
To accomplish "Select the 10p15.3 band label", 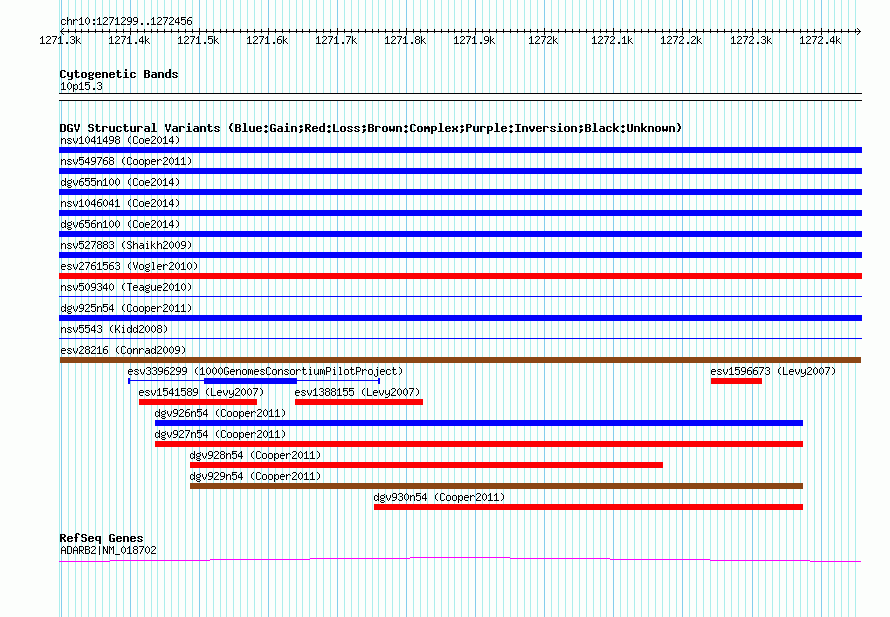I will click(x=81, y=86).
